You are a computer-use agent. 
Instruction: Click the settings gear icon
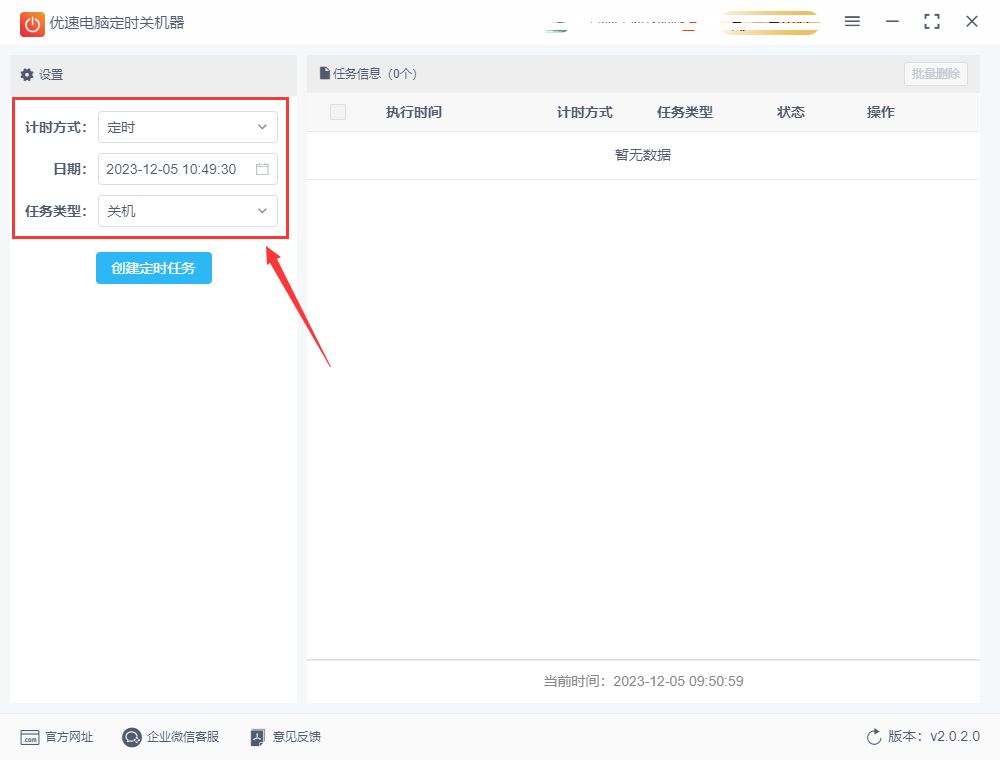(27, 75)
